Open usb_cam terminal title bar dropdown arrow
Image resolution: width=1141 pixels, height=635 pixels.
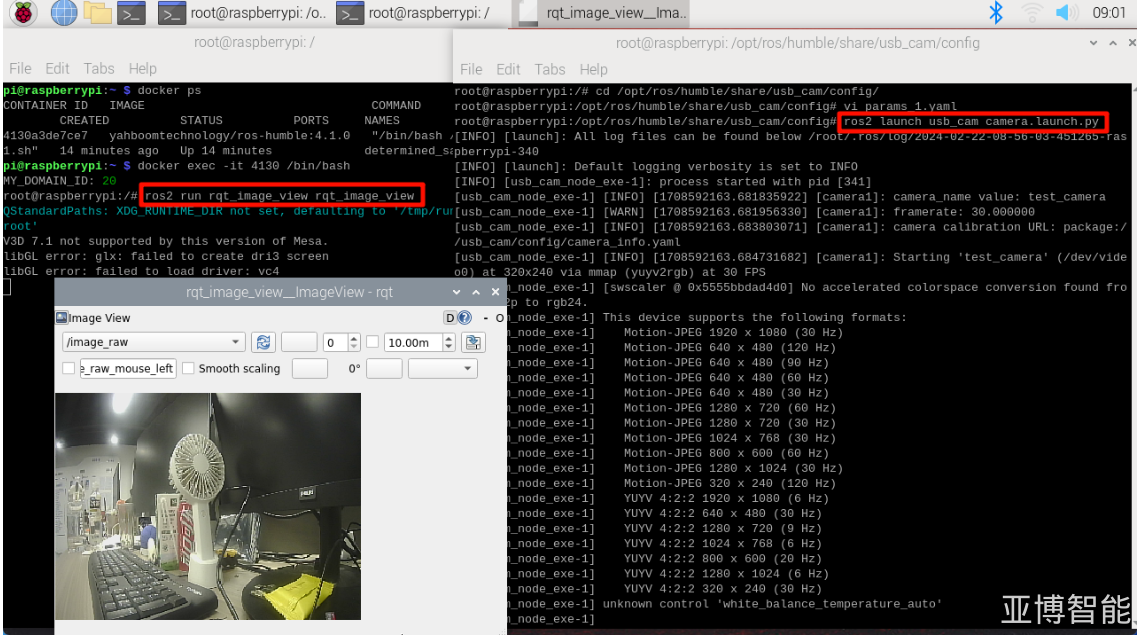1093,43
